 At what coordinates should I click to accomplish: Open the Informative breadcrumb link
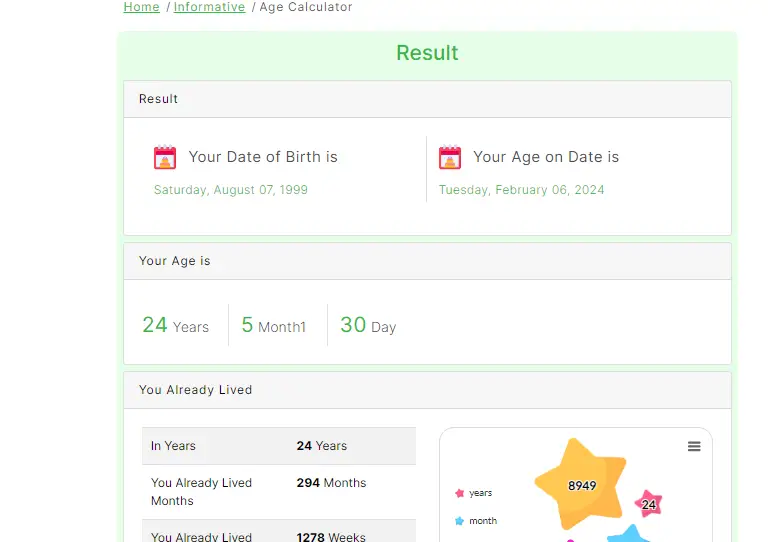(x=209, y=7)
